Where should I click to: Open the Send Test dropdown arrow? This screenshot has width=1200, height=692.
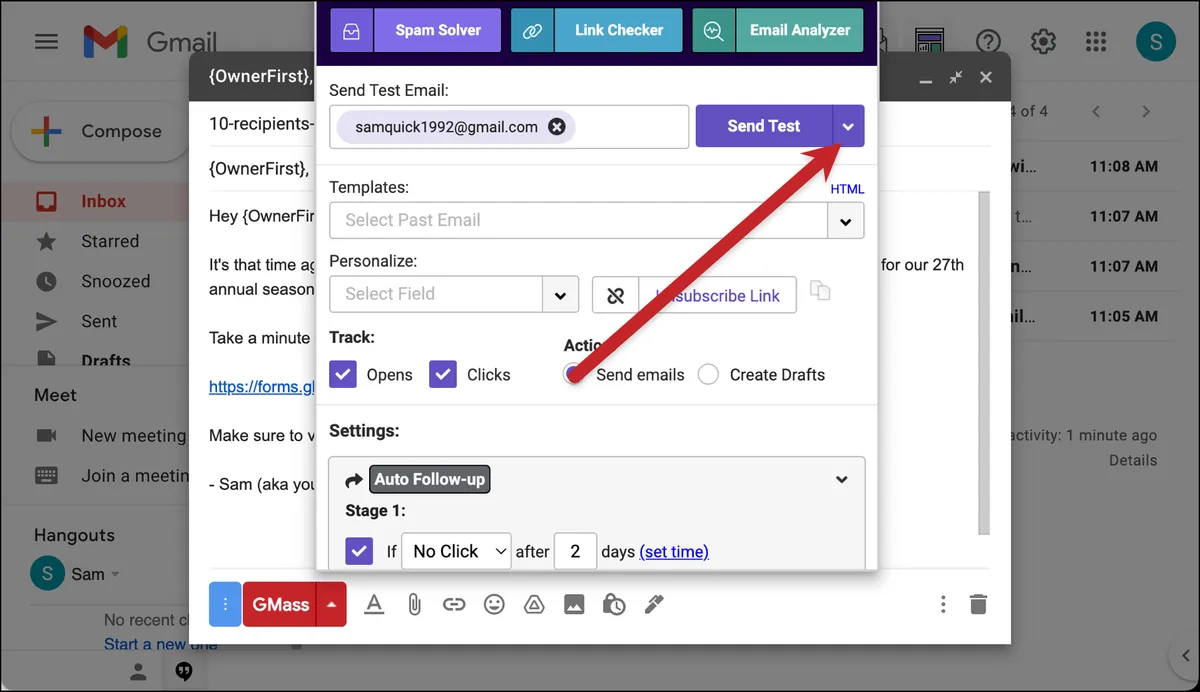pyautogui.click(x=848, y=126)
